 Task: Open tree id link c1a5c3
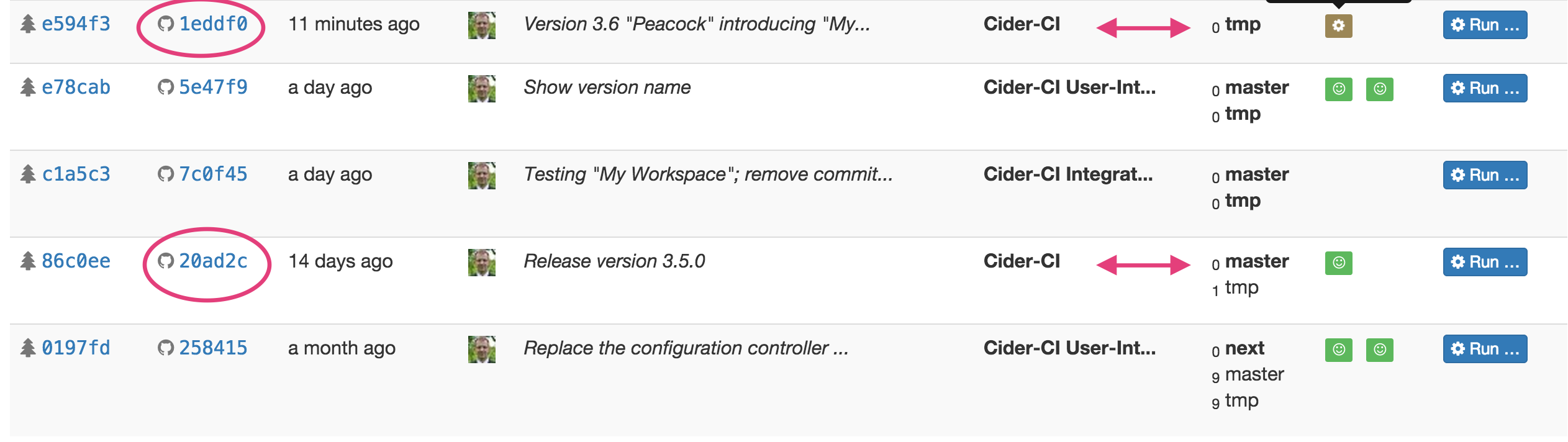(x=76, y=174)
